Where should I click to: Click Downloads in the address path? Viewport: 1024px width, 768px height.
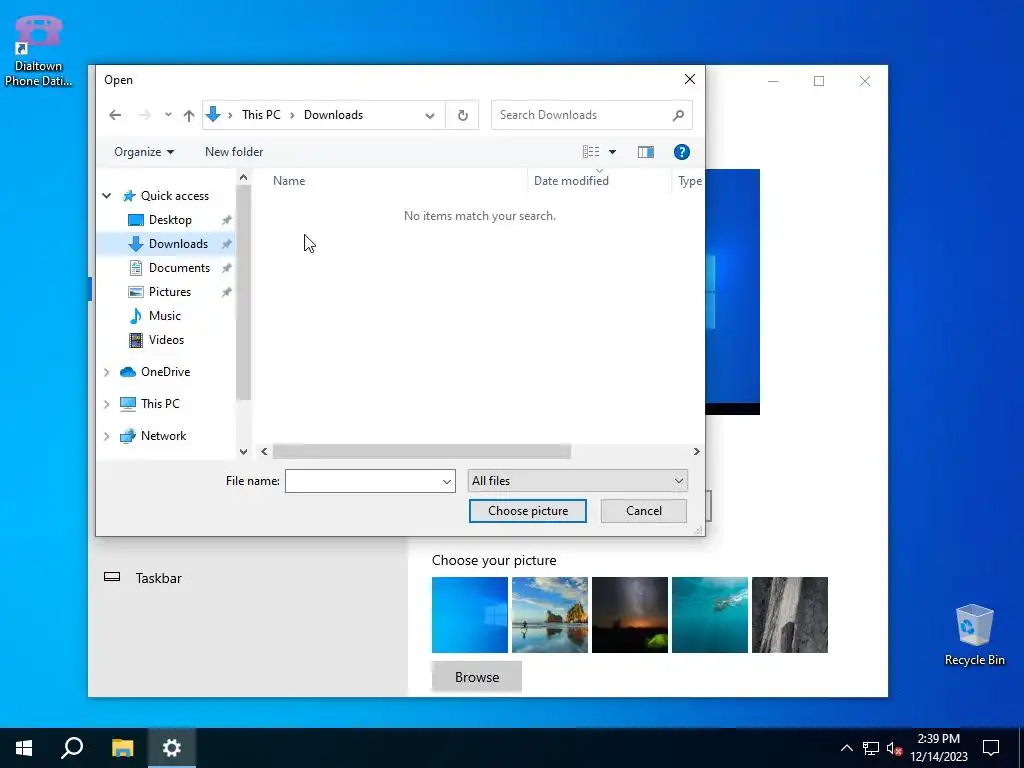pyautogui.click(x=333, y=115)
